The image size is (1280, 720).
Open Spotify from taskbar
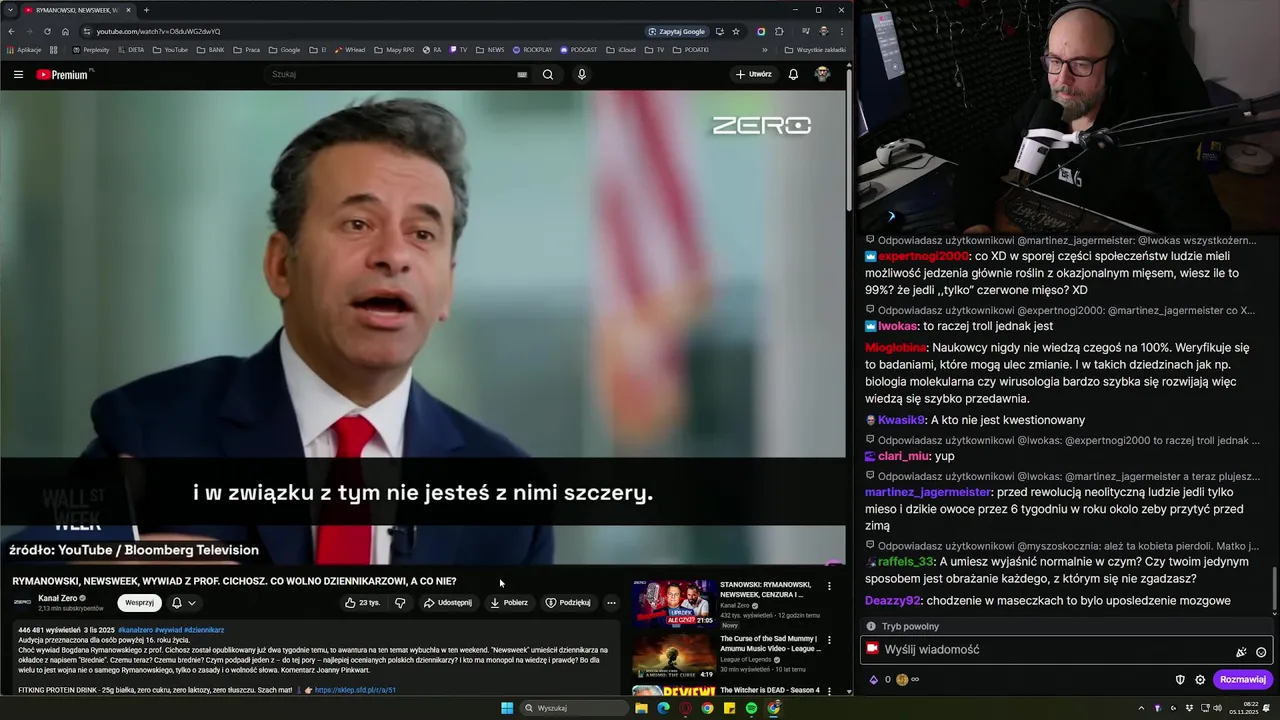[x=751, y=708]
